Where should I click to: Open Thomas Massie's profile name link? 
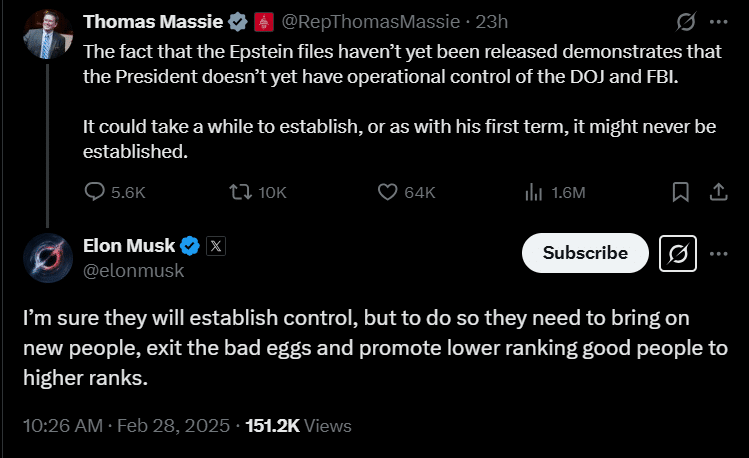(x=140, y=21)
